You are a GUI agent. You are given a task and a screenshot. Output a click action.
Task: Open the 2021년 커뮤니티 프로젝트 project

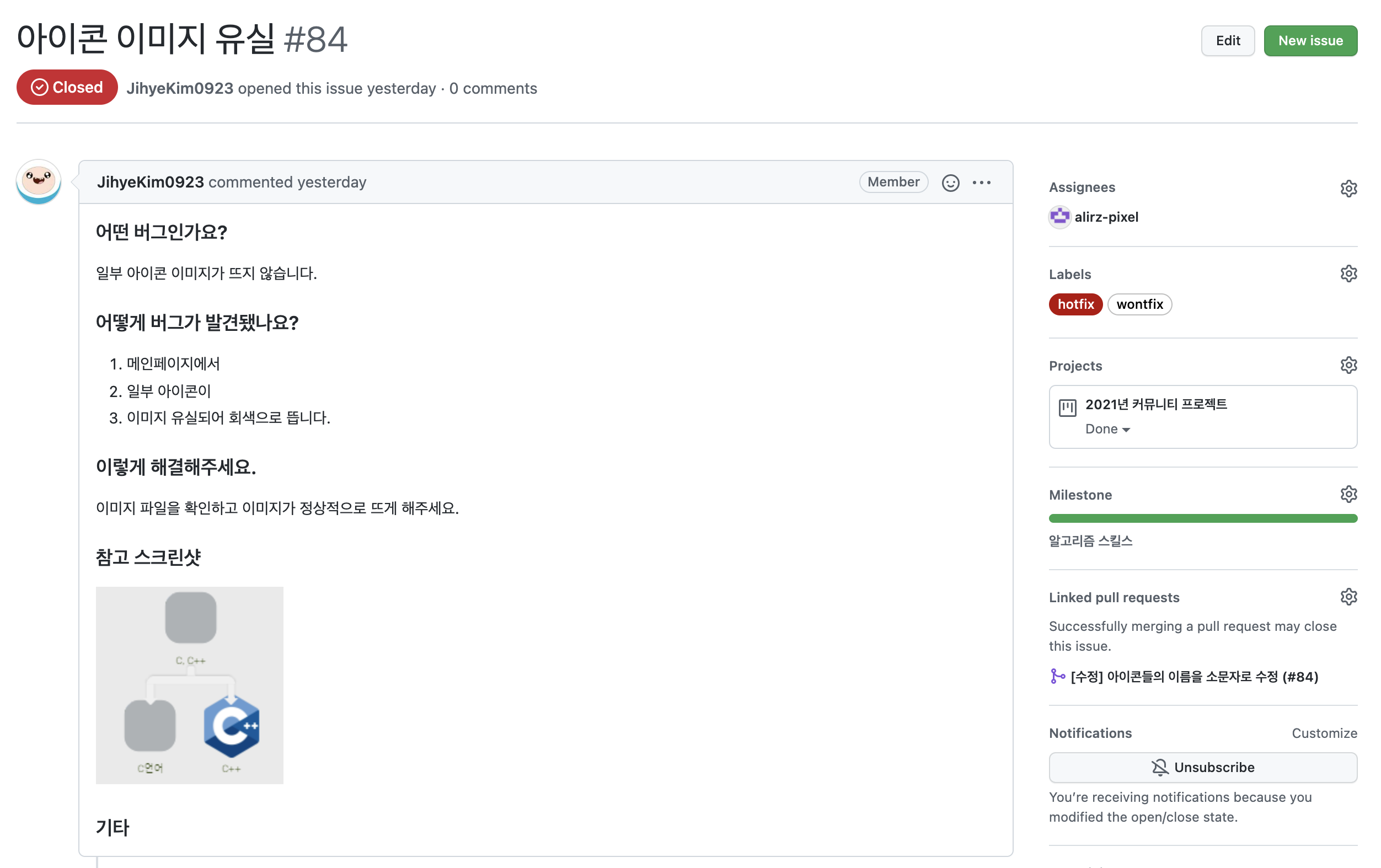(x=1155, y=404)
